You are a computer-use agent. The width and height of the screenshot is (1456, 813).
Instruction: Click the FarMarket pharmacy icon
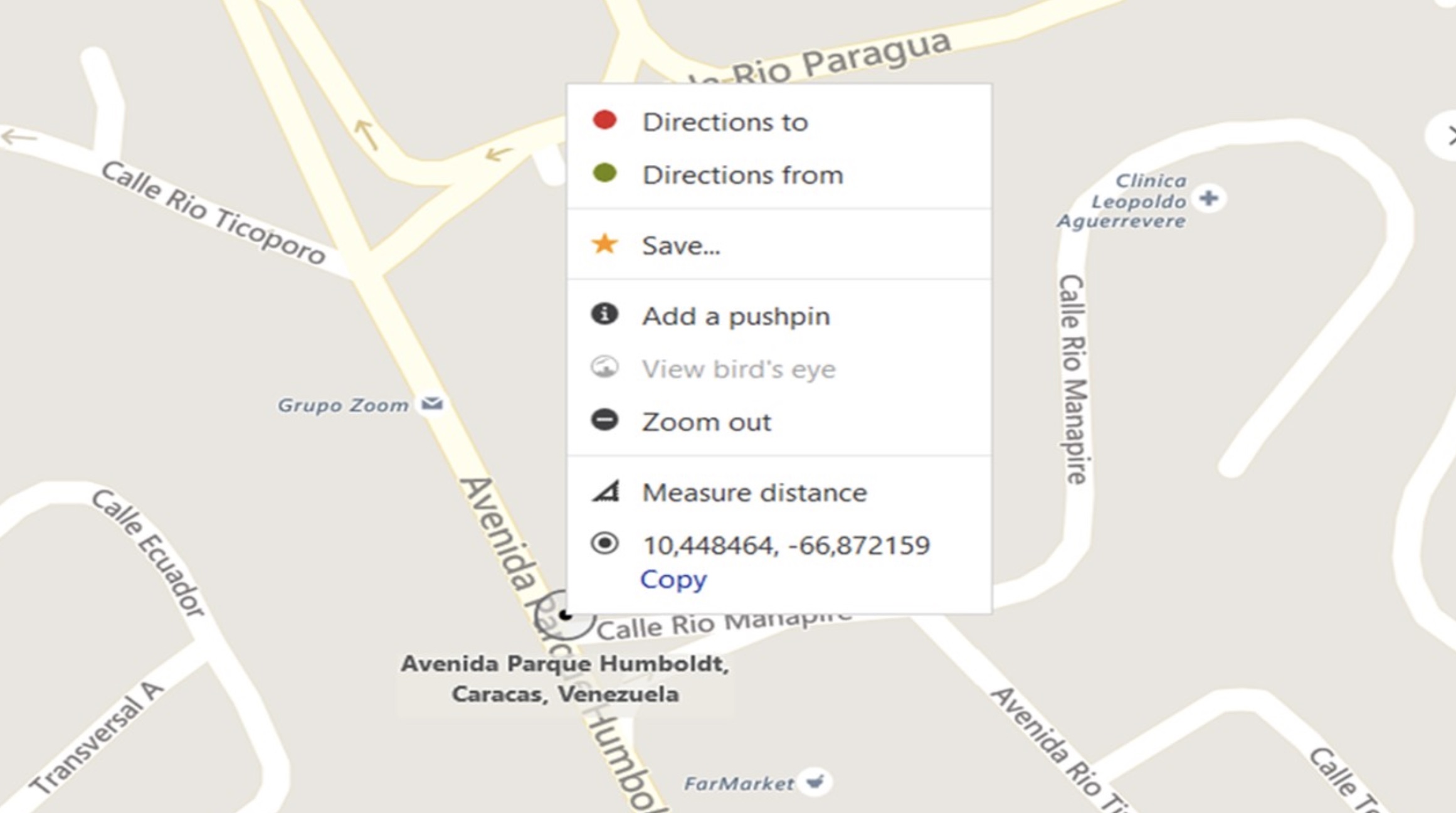(815, 782)
